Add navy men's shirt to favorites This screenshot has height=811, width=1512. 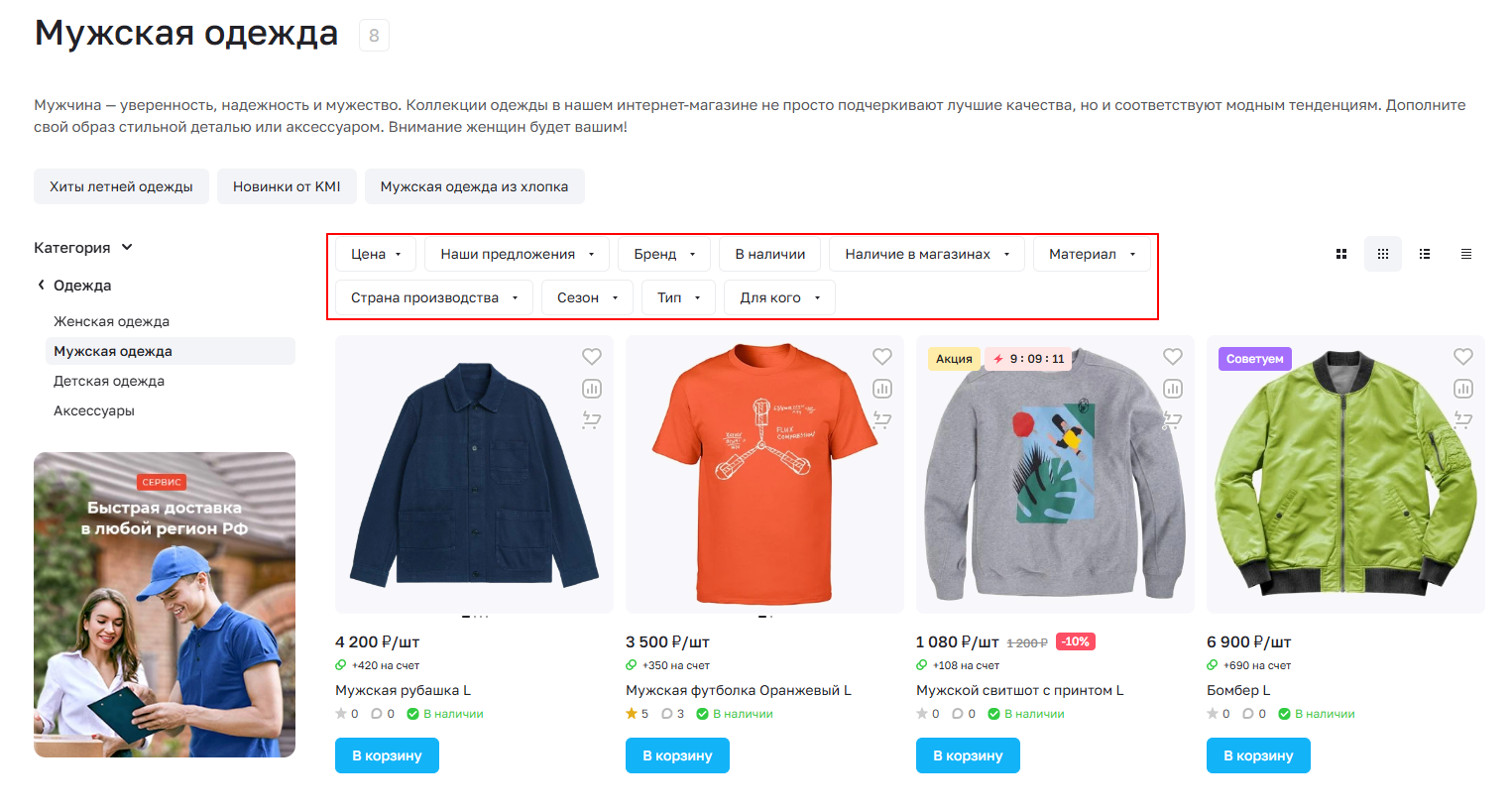592,357
